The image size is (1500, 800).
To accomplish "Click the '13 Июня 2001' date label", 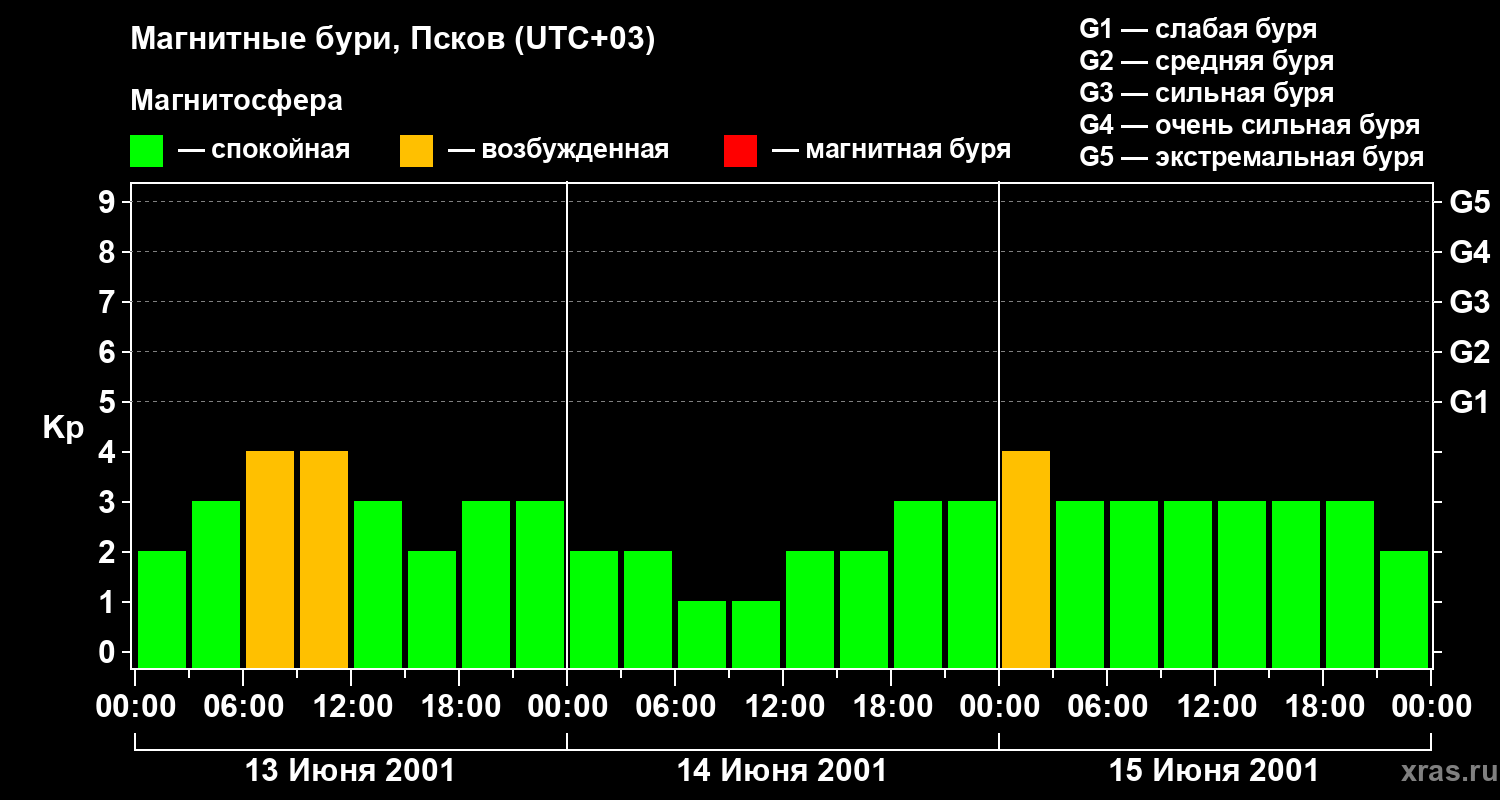I will point(350,771).
